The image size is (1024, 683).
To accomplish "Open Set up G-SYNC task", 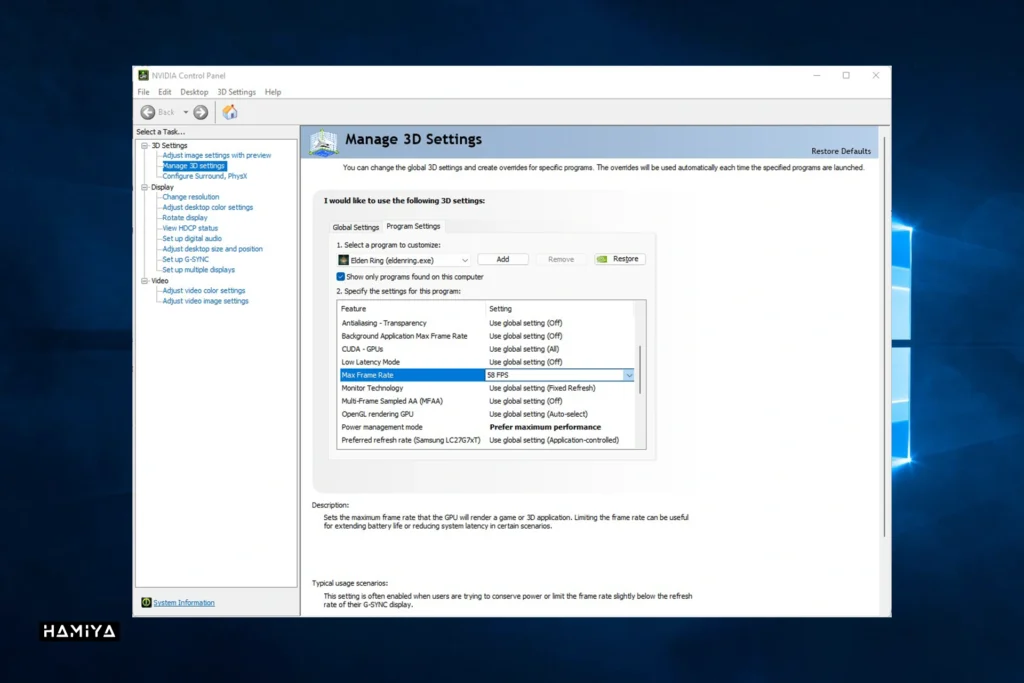I will [185, 260].
